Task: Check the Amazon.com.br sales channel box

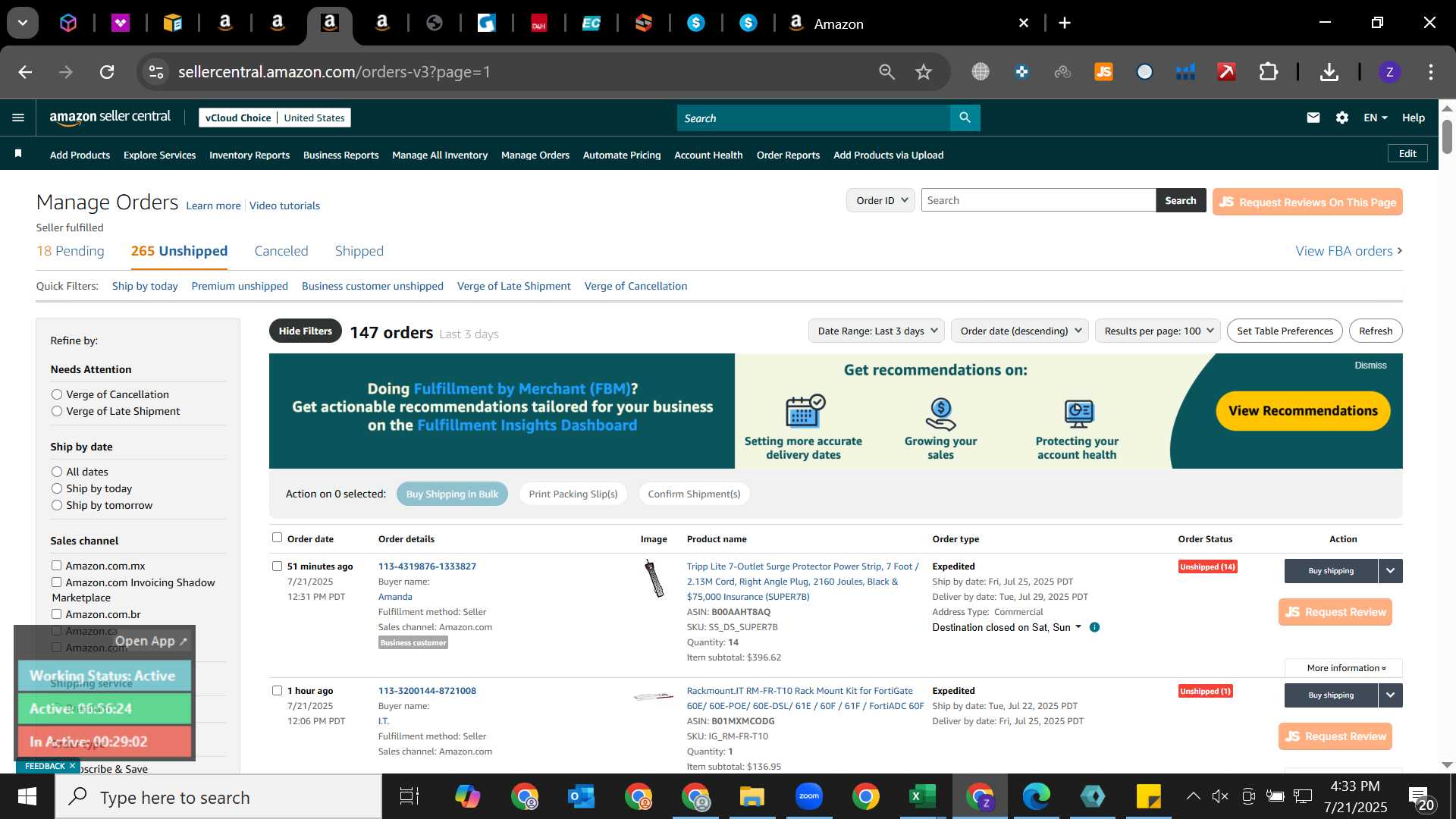Action: [x=56, y=614]
